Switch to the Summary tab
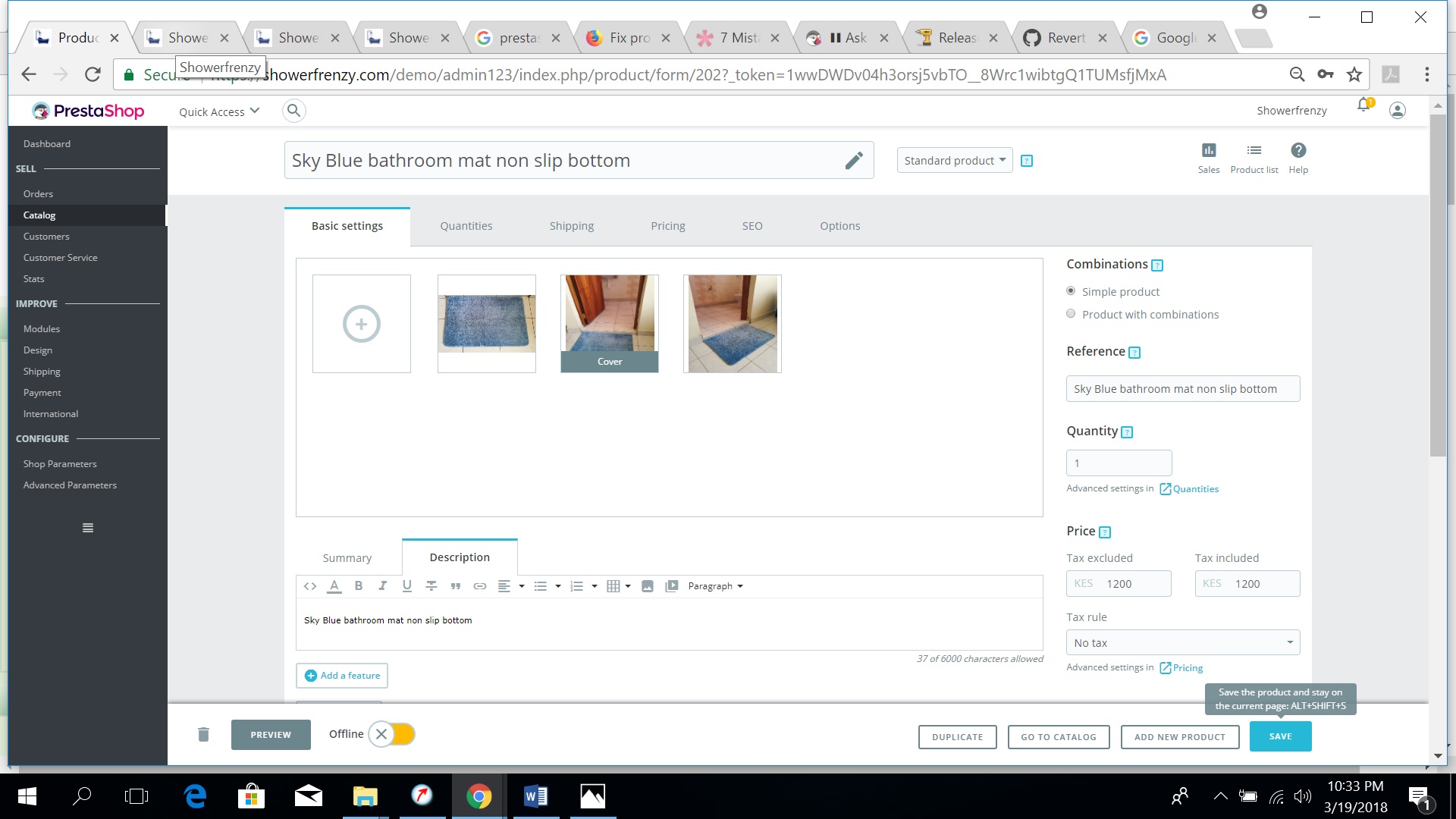 click(347, 558)
